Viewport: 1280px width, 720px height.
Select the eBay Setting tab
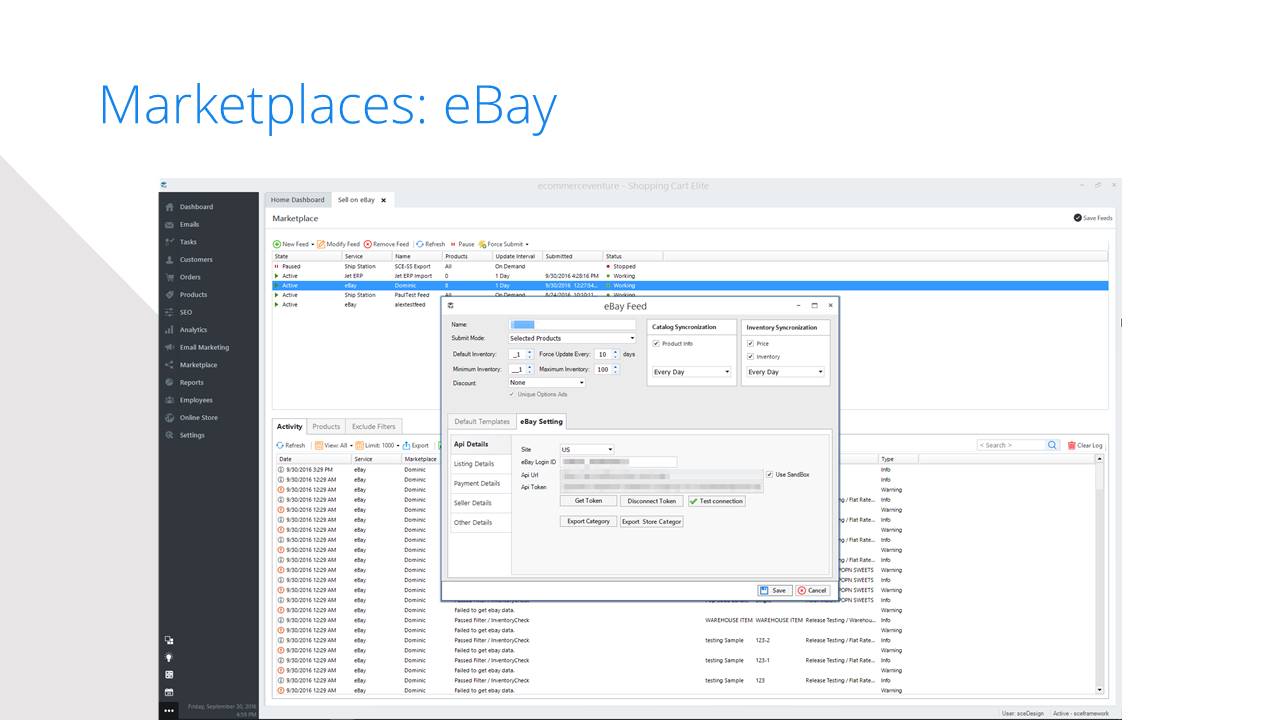click(x=541, y=421)
